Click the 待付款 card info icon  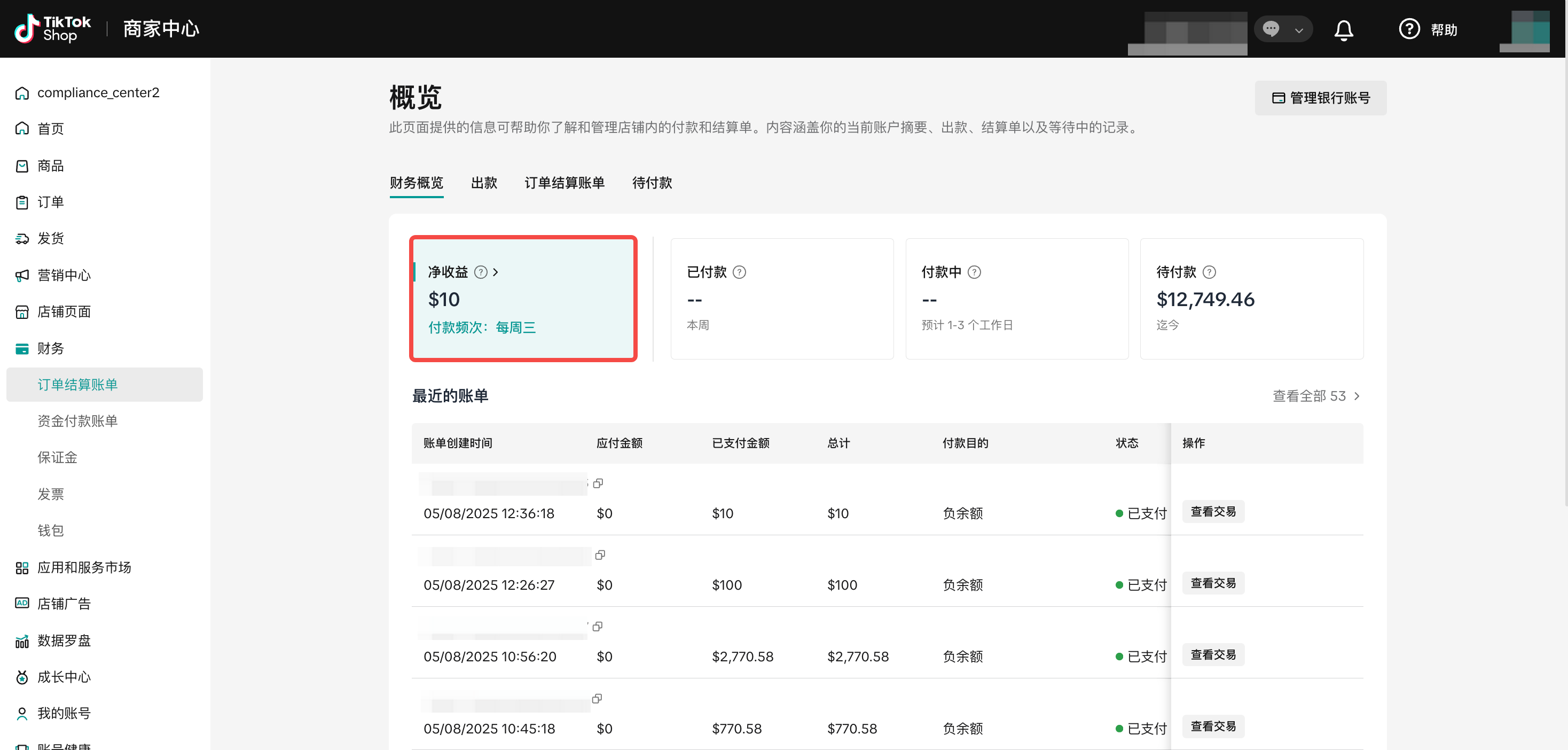1209,272
